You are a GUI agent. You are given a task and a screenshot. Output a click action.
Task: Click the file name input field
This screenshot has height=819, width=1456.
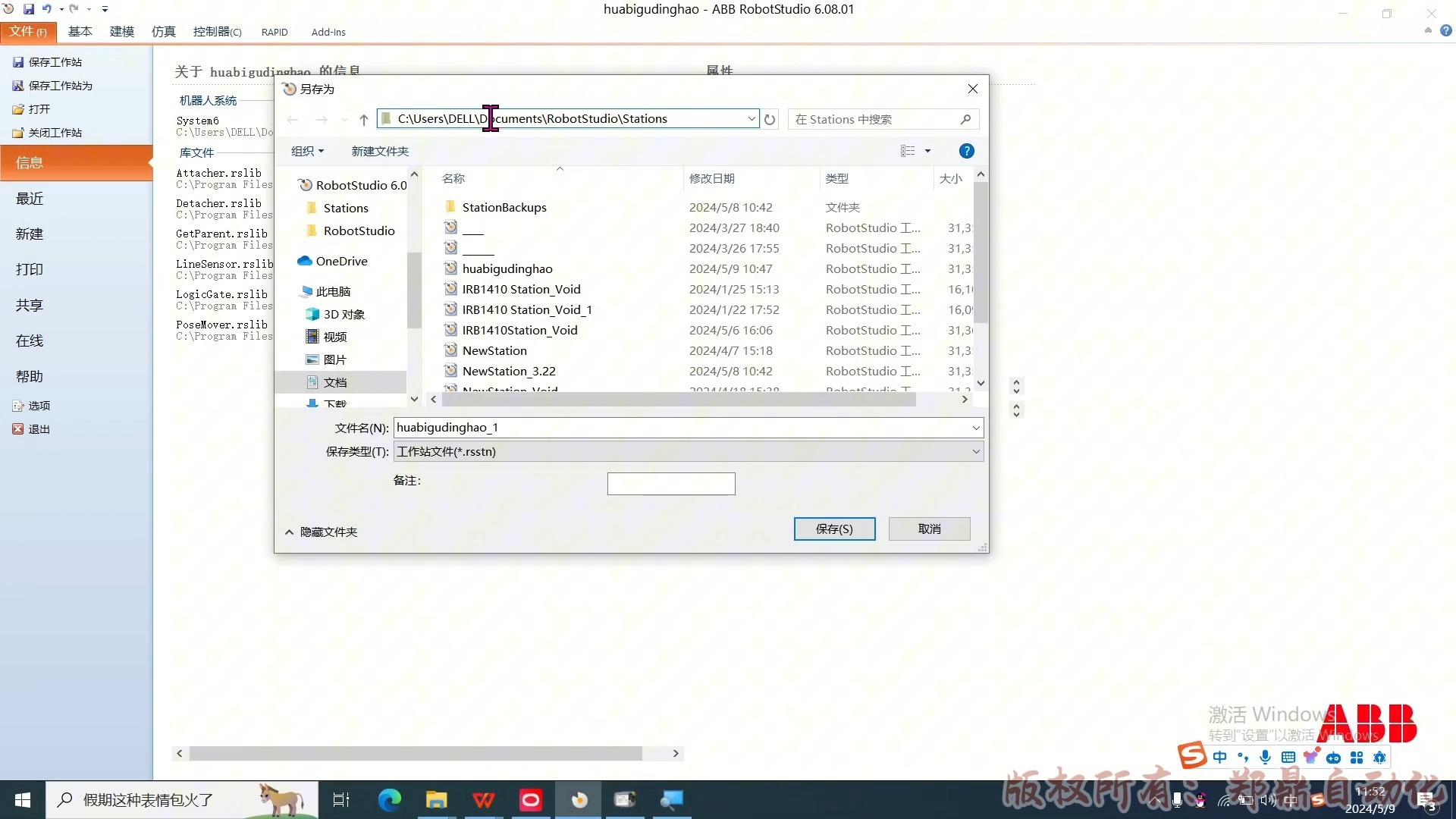pyautogui.click(x=681, y=428)
